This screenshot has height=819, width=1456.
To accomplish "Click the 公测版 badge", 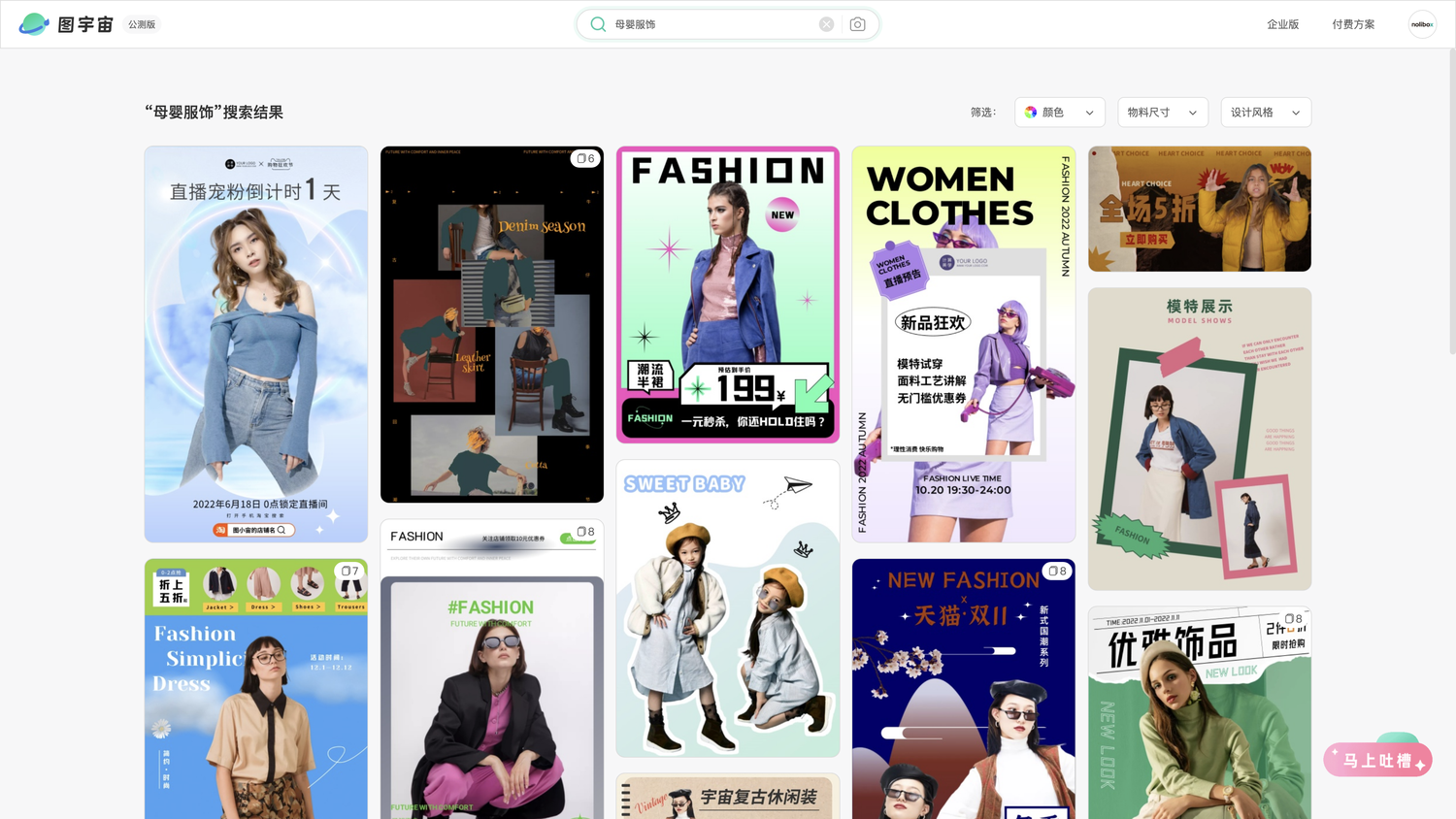I will tap(142, 24).
